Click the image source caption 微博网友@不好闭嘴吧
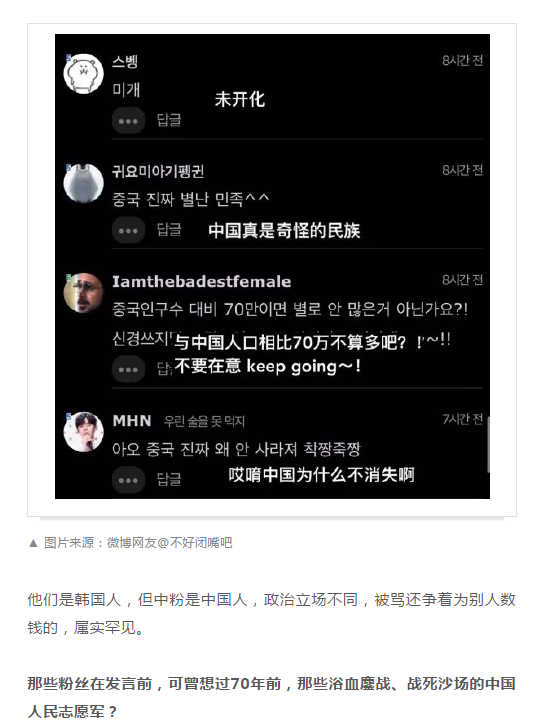This screenshot has width=538, height=722. pos(170,543)
